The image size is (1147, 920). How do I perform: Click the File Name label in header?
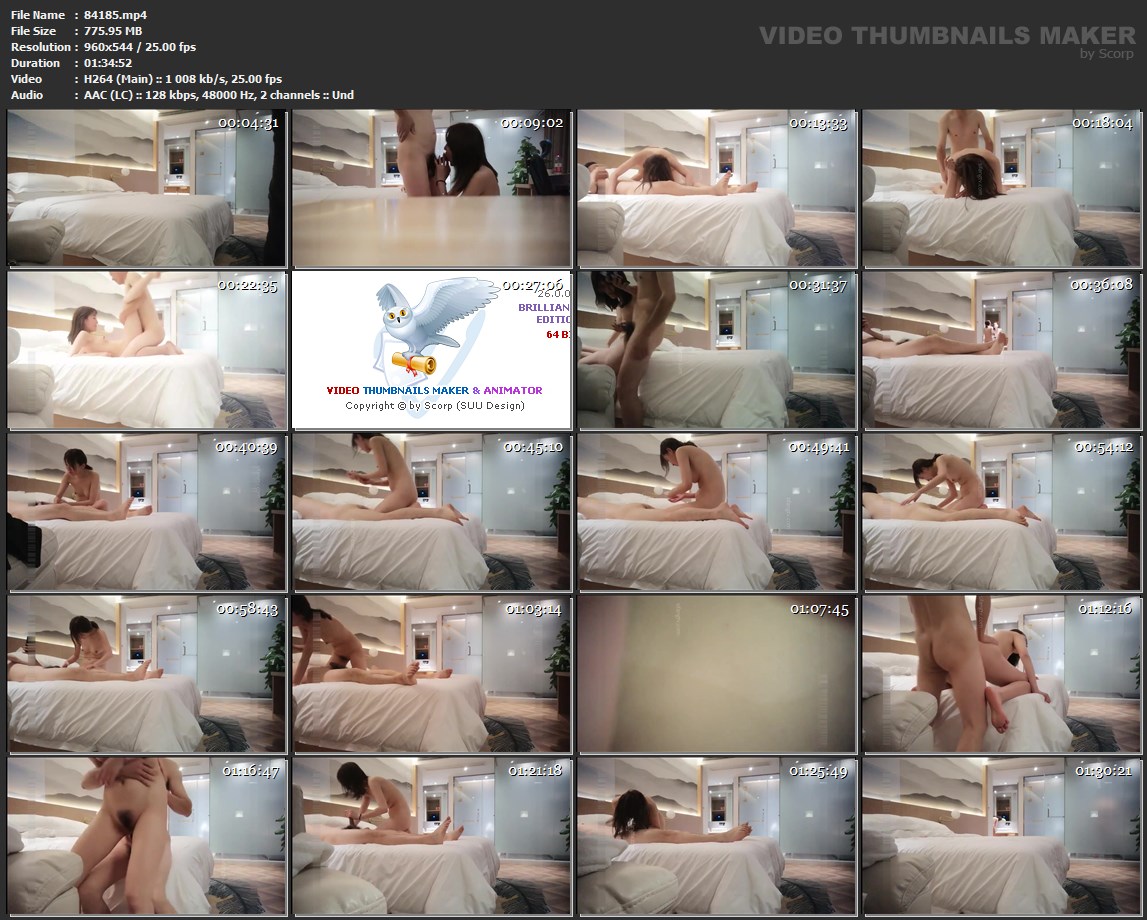tap(38, 15)
